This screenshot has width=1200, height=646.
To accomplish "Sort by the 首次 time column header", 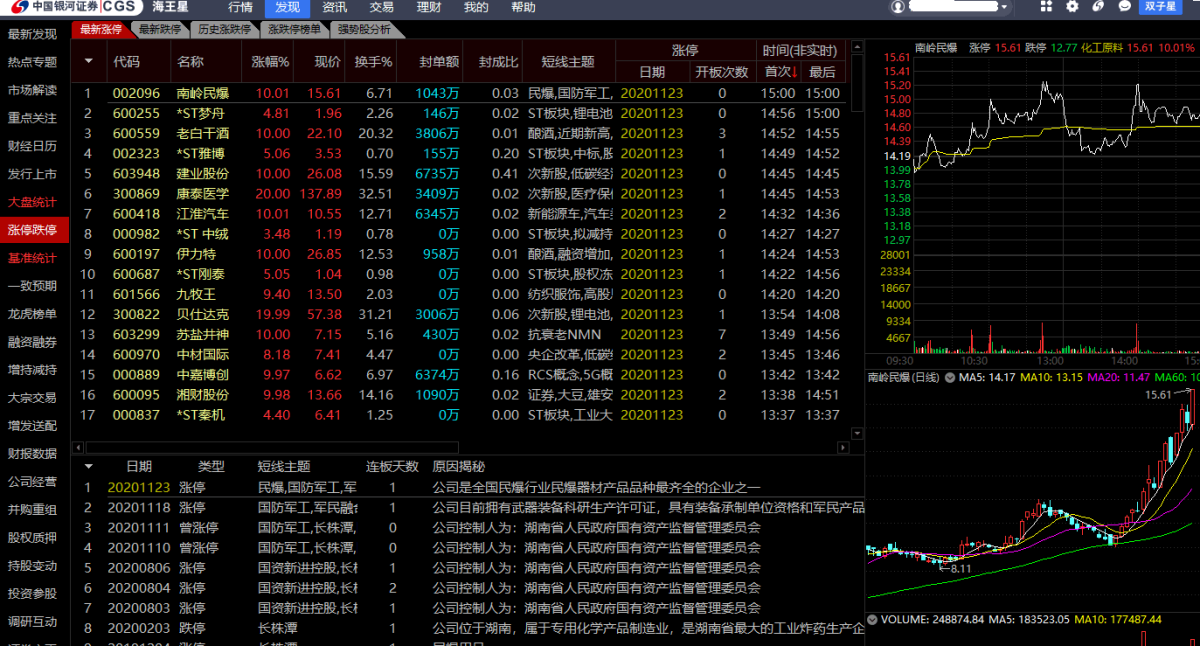I will 780,72.
